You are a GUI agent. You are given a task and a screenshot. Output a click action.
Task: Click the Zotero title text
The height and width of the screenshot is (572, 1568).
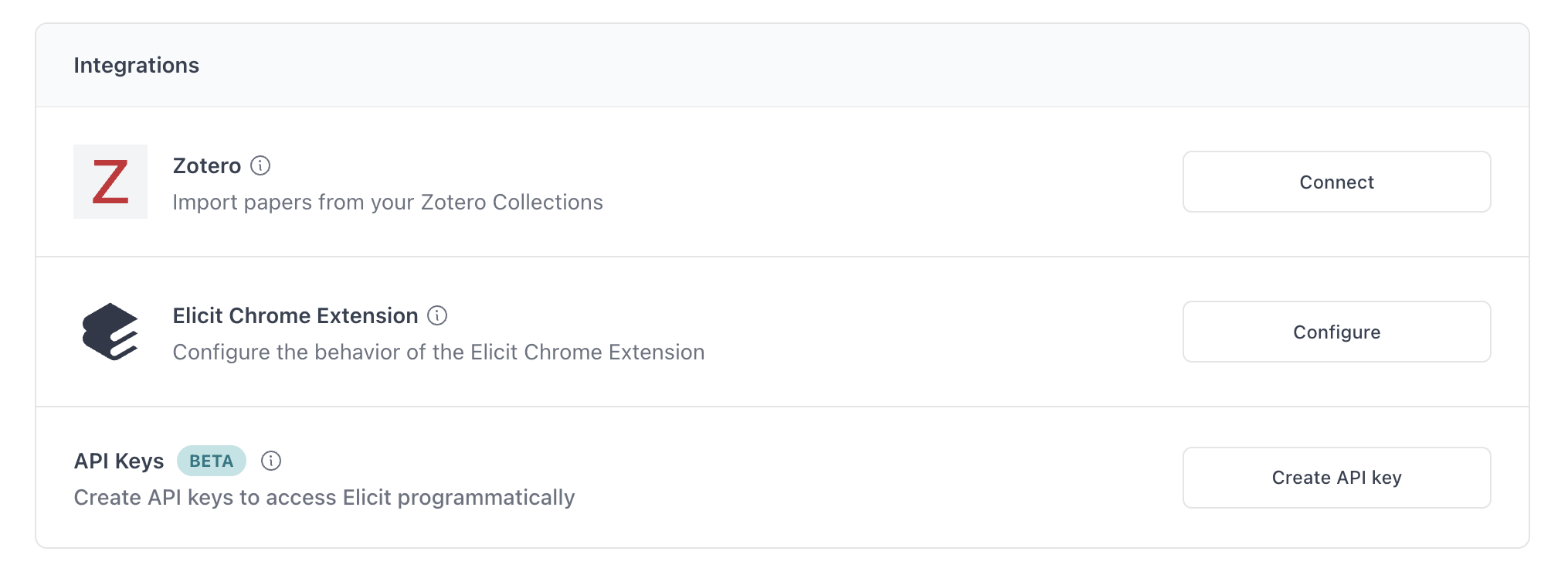(207, 165)
